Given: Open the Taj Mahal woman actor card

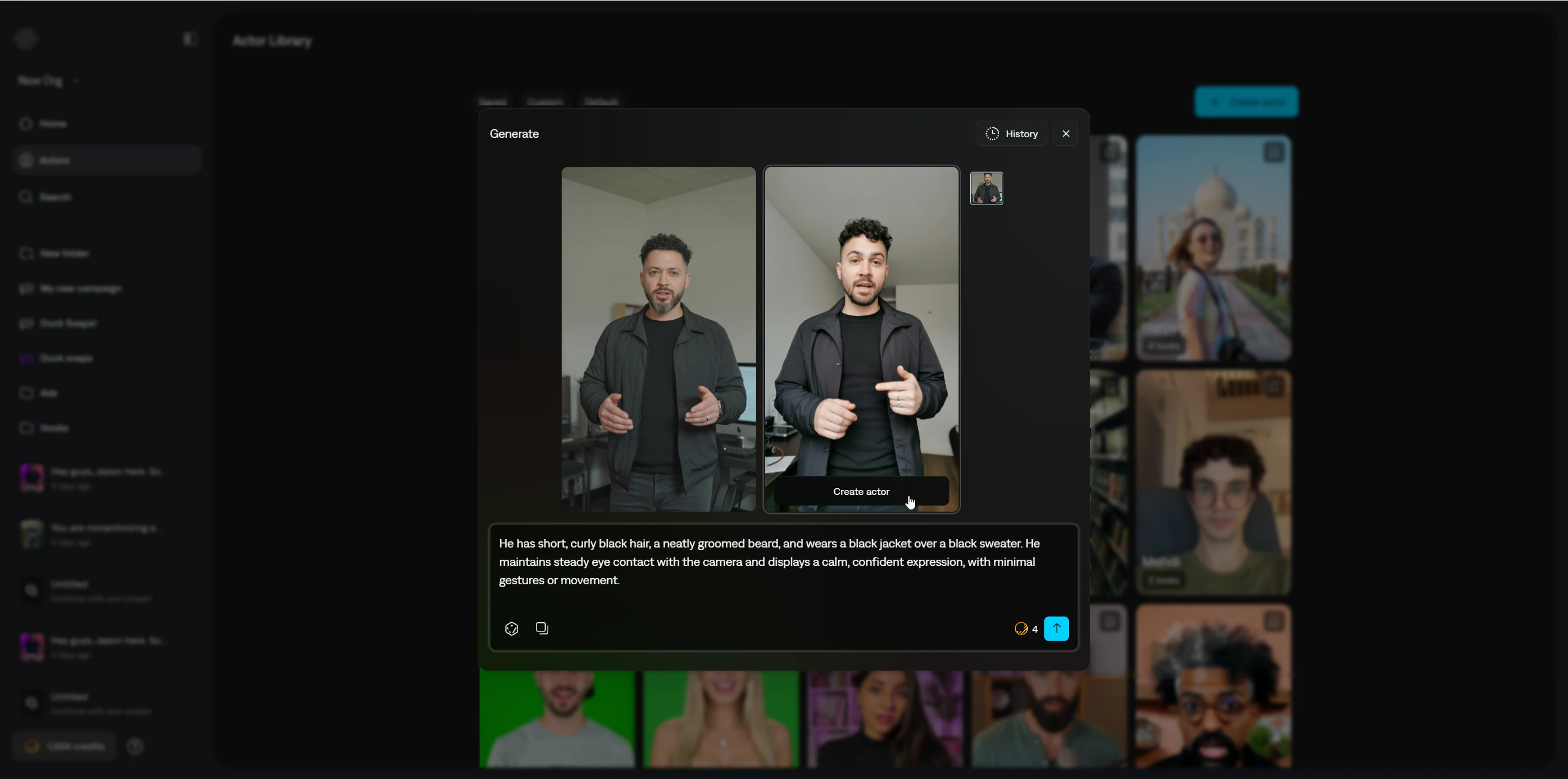Looking at the screenshot, I should point(1213,248).
